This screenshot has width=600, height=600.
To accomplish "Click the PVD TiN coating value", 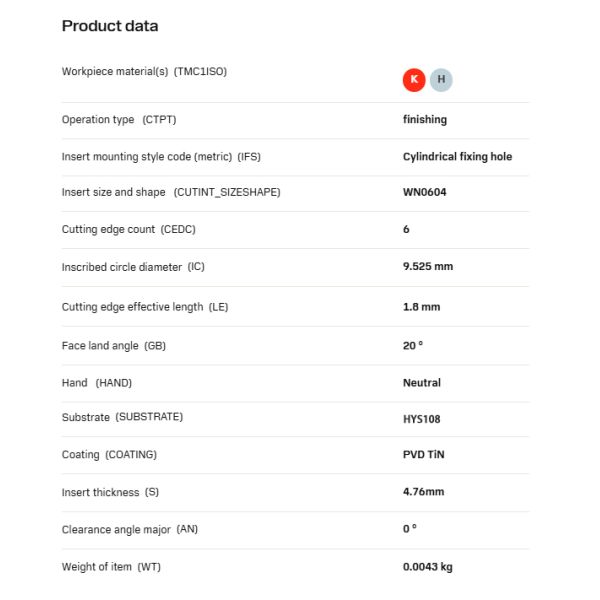I will point(424,455).
